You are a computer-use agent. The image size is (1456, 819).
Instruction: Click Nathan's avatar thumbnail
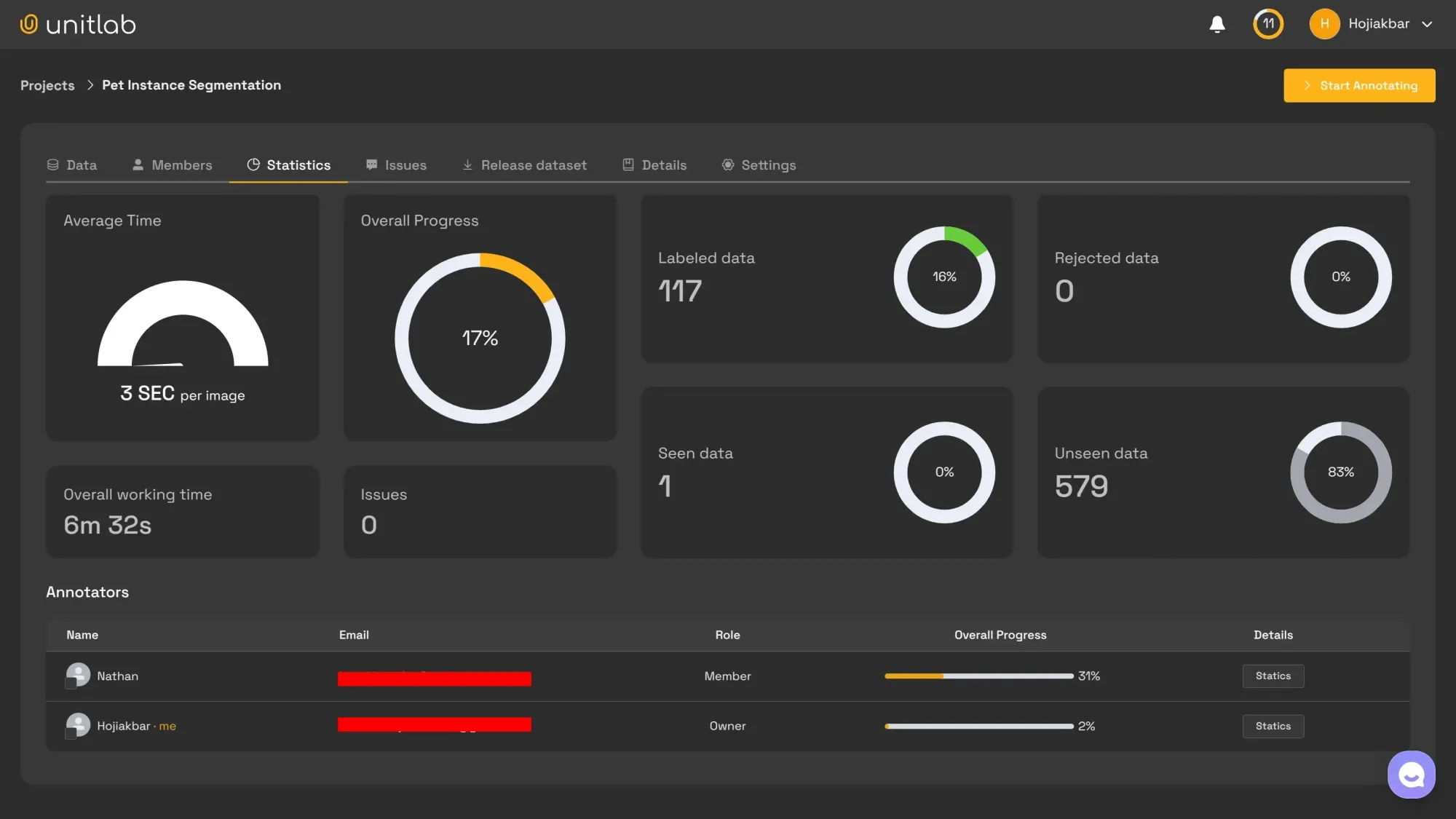click(78, 676)
